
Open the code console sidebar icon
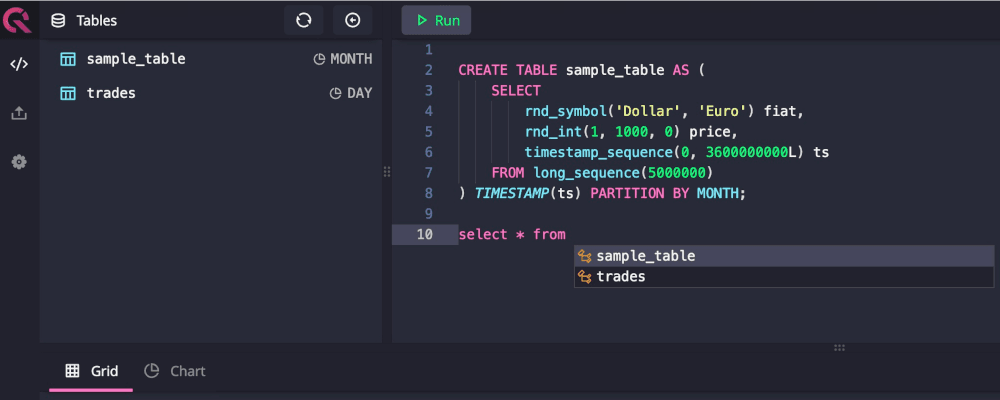tap(19, 65)
